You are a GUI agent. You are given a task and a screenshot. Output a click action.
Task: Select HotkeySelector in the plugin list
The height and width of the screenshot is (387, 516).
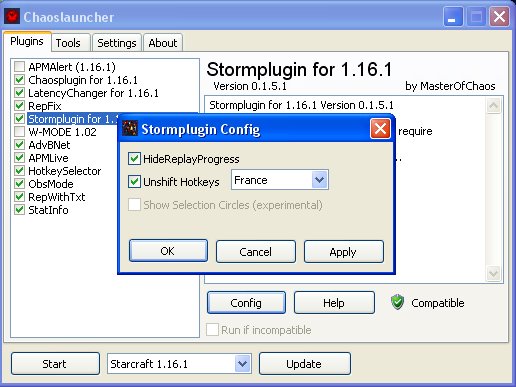pyautogui.click(x=64, y=171)
